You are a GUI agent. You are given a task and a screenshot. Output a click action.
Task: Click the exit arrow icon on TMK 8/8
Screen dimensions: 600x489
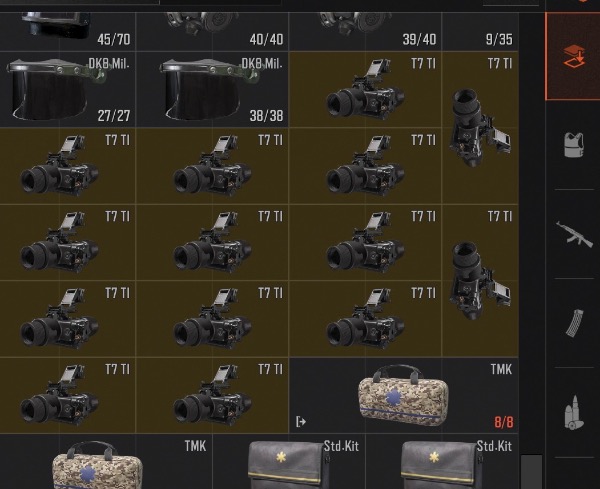click(301, 422)
